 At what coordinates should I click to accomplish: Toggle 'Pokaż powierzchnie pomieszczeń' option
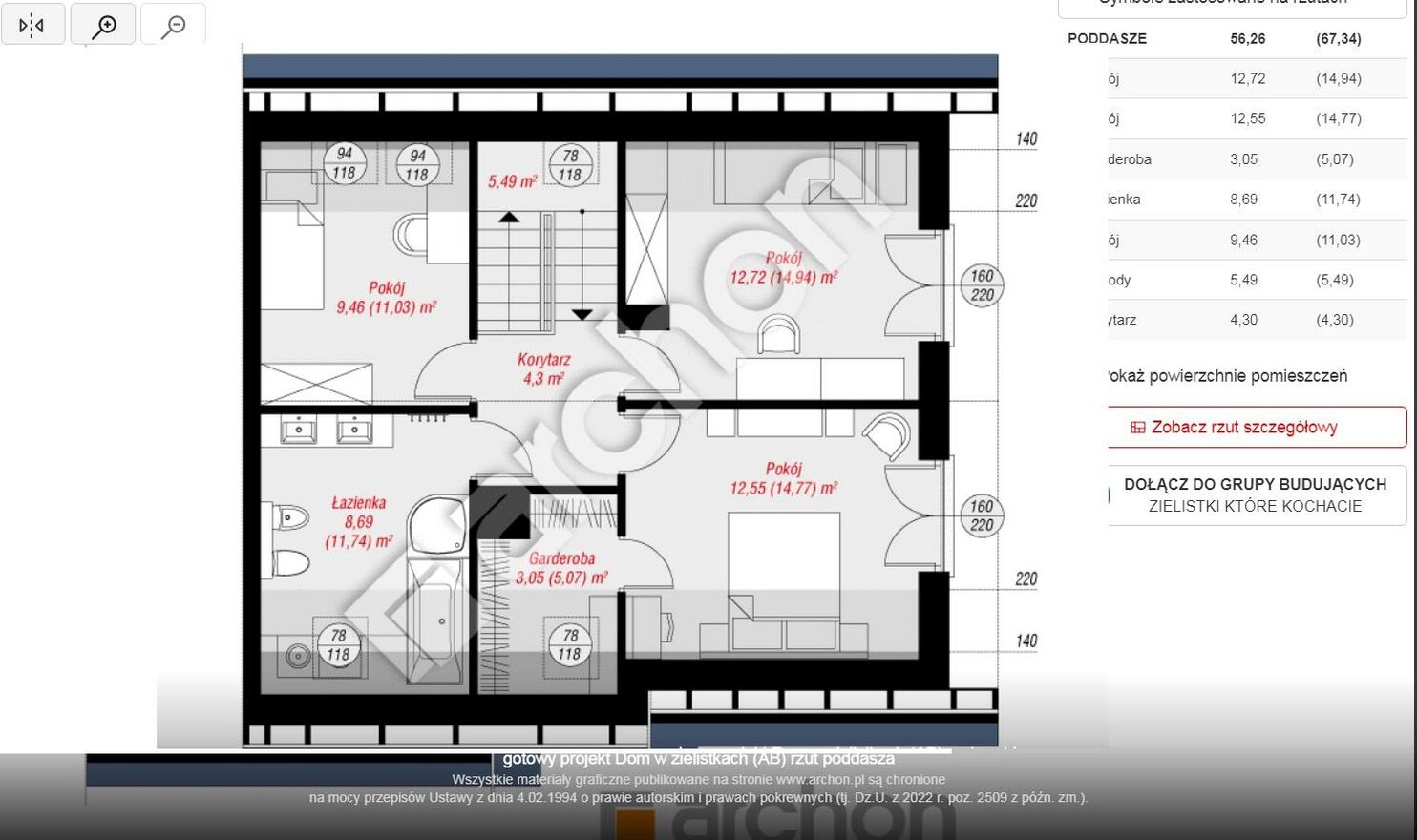(x=1228, y=376)
